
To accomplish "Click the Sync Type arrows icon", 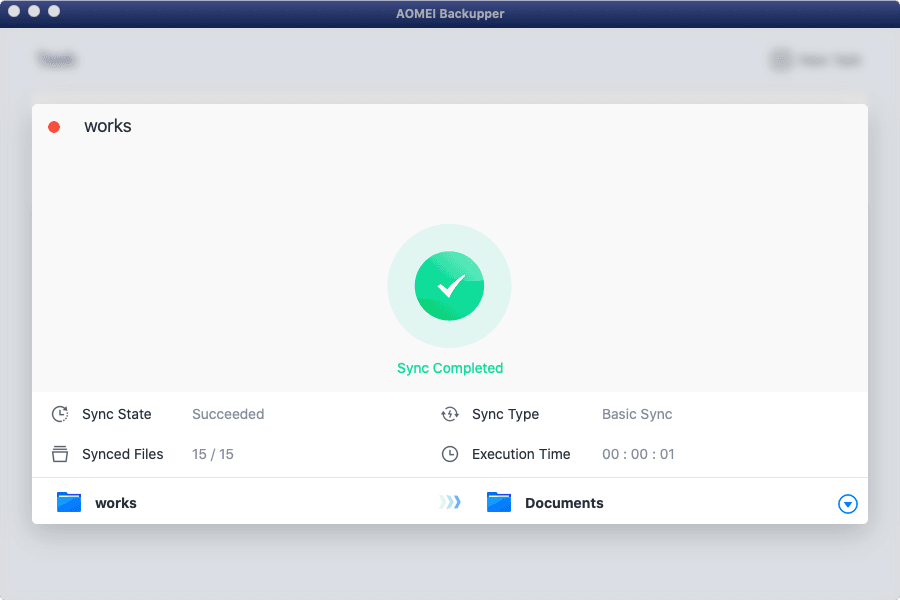I will click(x=450, y=414).
